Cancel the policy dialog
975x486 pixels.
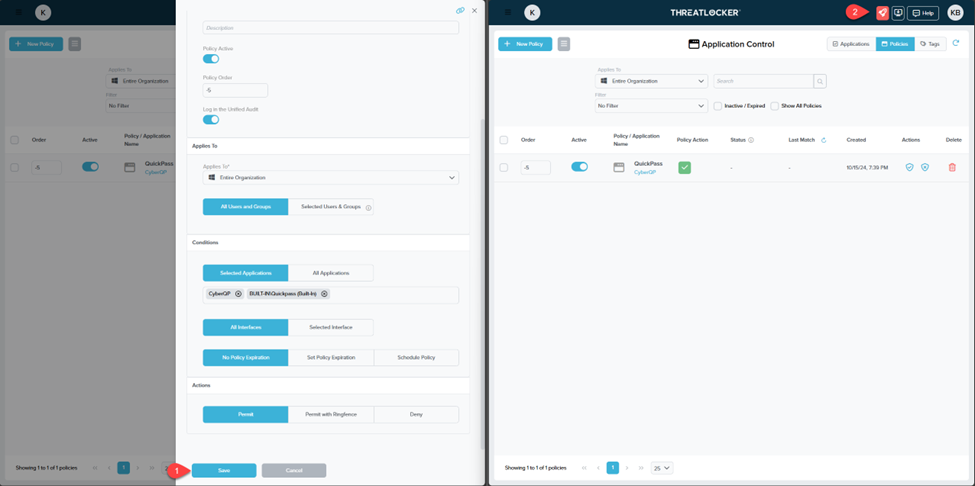pyautogui.click(x=293, y=470)
